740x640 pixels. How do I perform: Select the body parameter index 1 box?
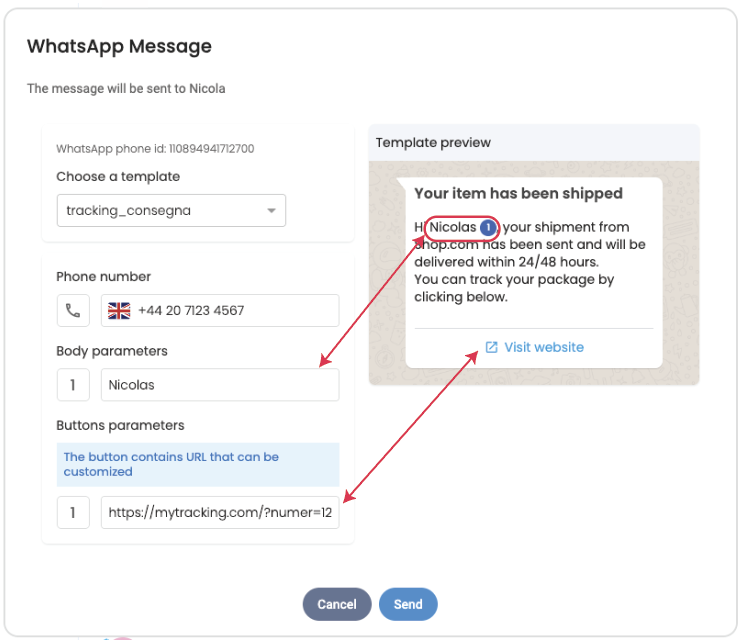[73, 385]
